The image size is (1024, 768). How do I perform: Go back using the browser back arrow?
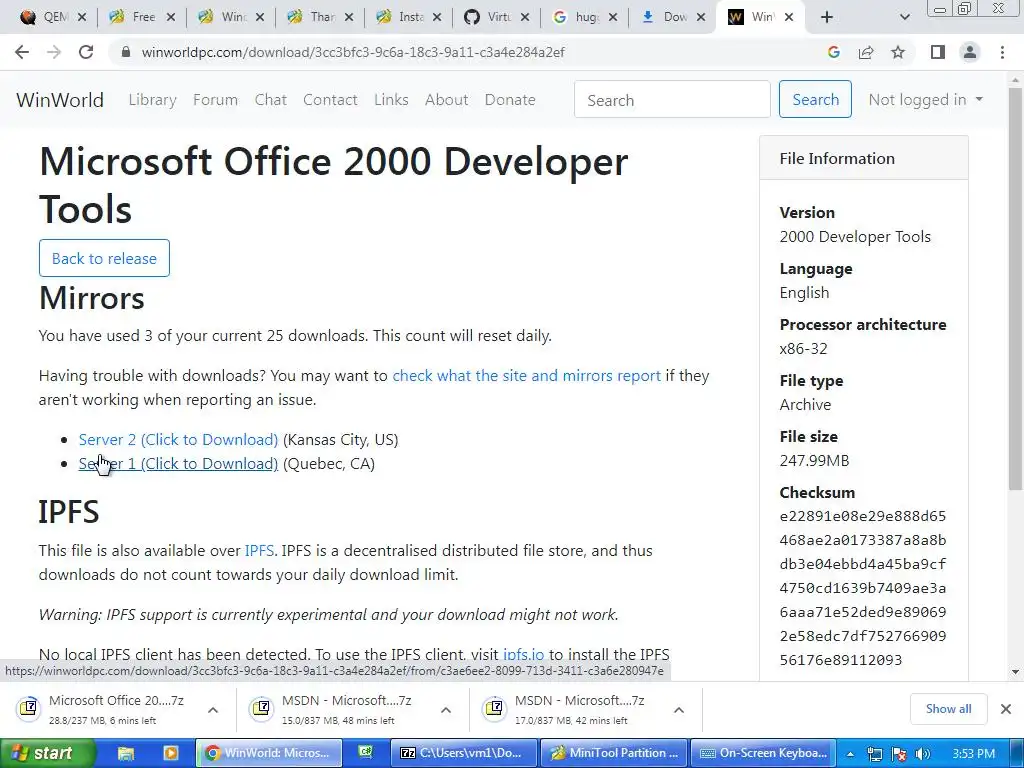[x=22, y=52]
